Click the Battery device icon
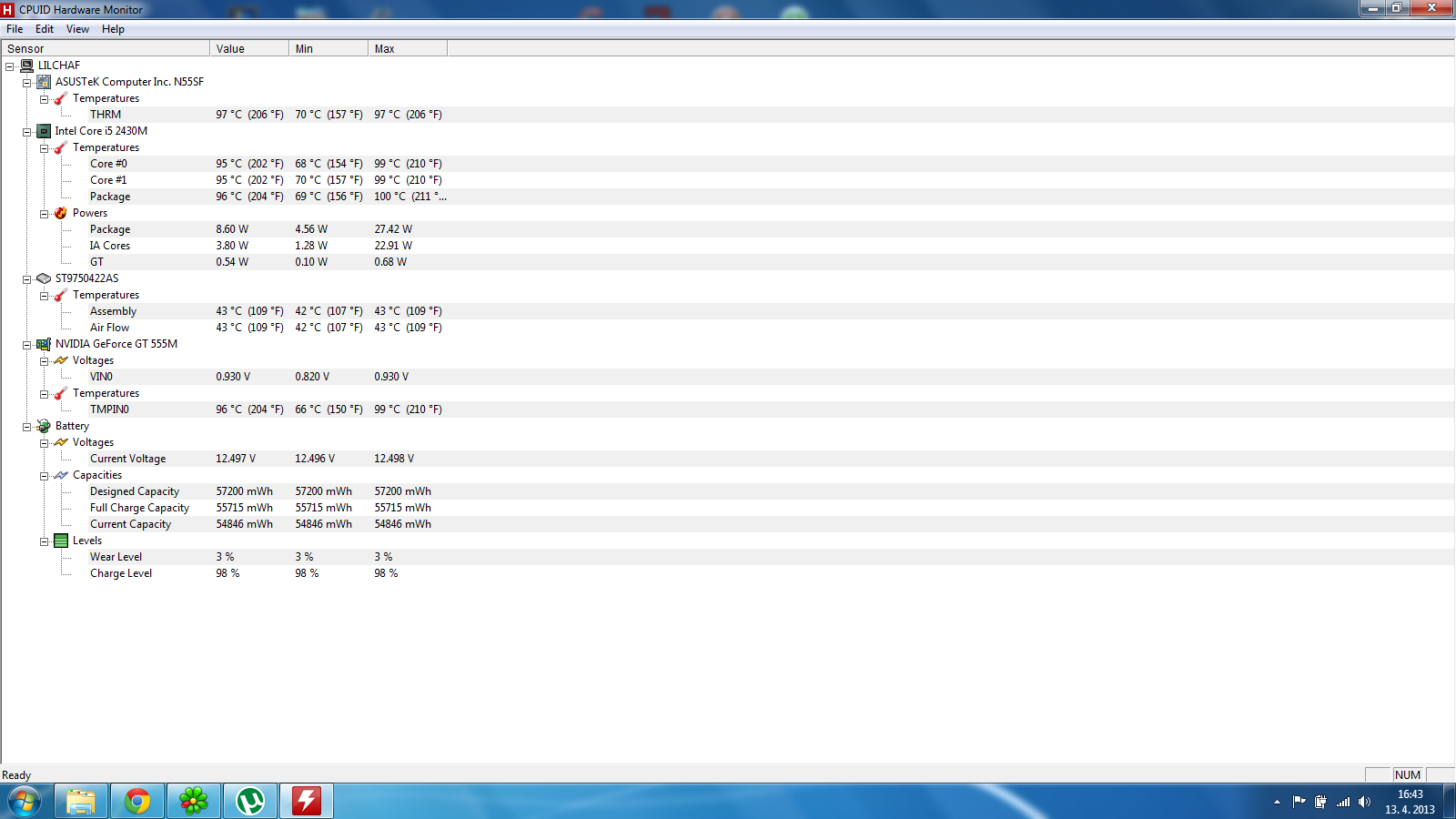 coord(44,426)
